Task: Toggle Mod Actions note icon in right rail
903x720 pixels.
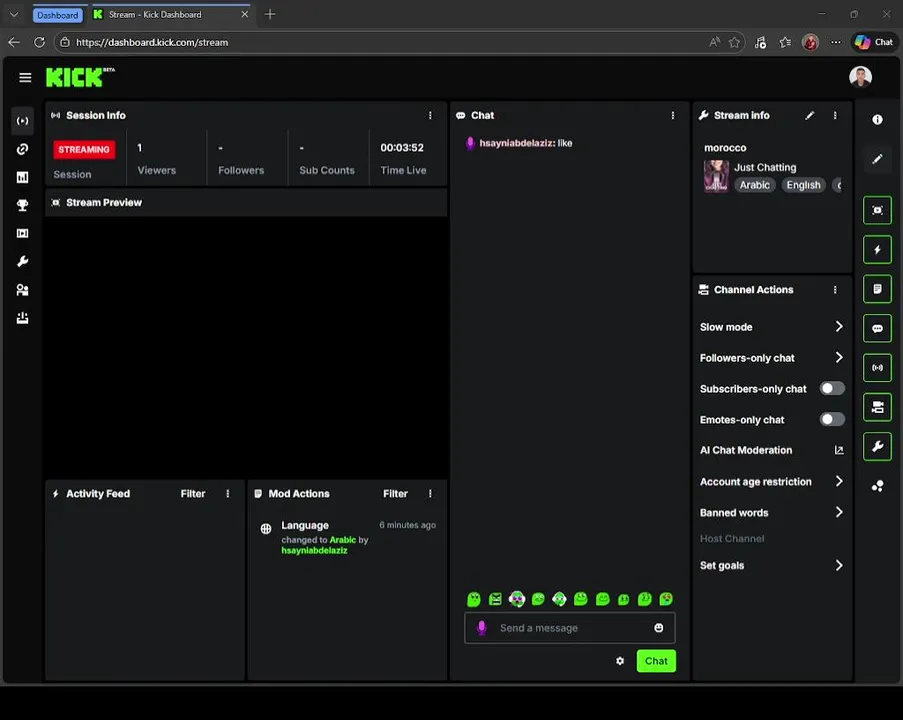Action: tap(877, 289)
